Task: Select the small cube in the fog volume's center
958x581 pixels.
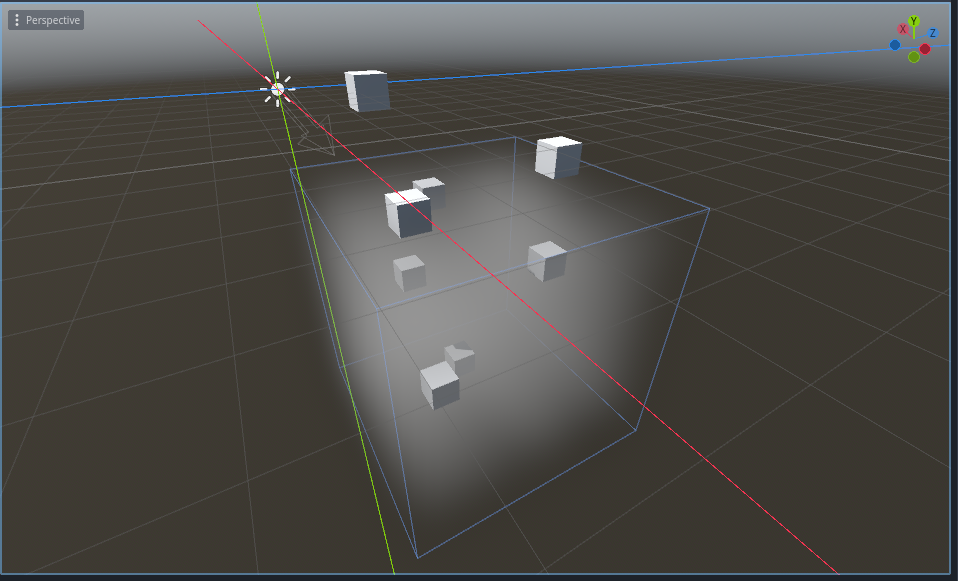Action: point(408,270)
